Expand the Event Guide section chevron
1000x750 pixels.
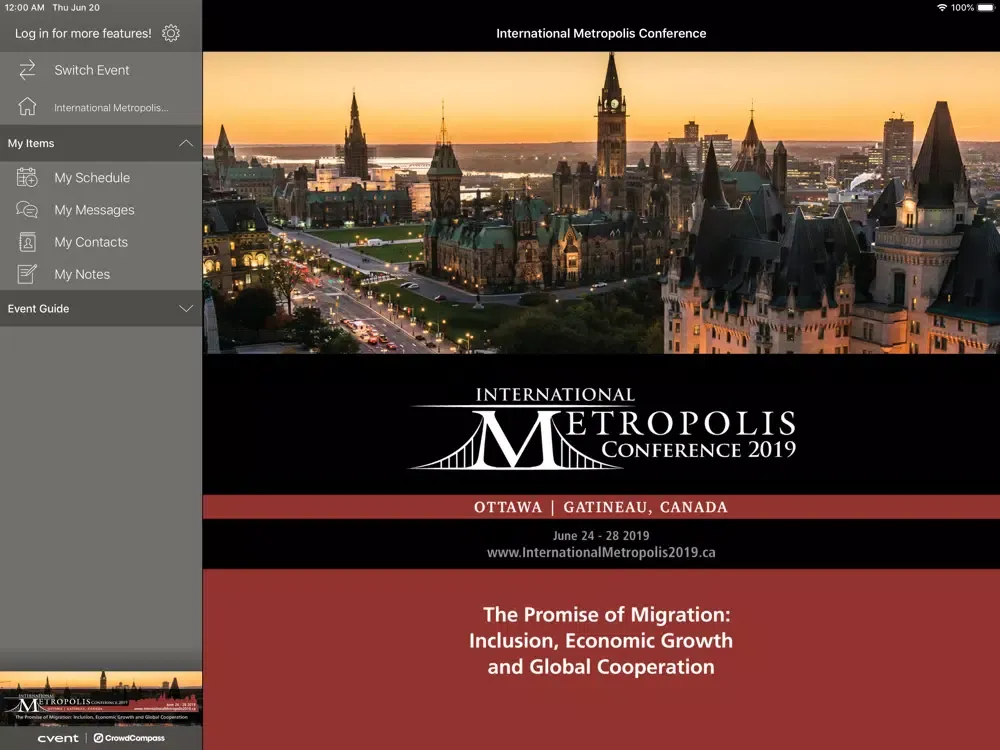pyautogui.click(x=186, y=309)
